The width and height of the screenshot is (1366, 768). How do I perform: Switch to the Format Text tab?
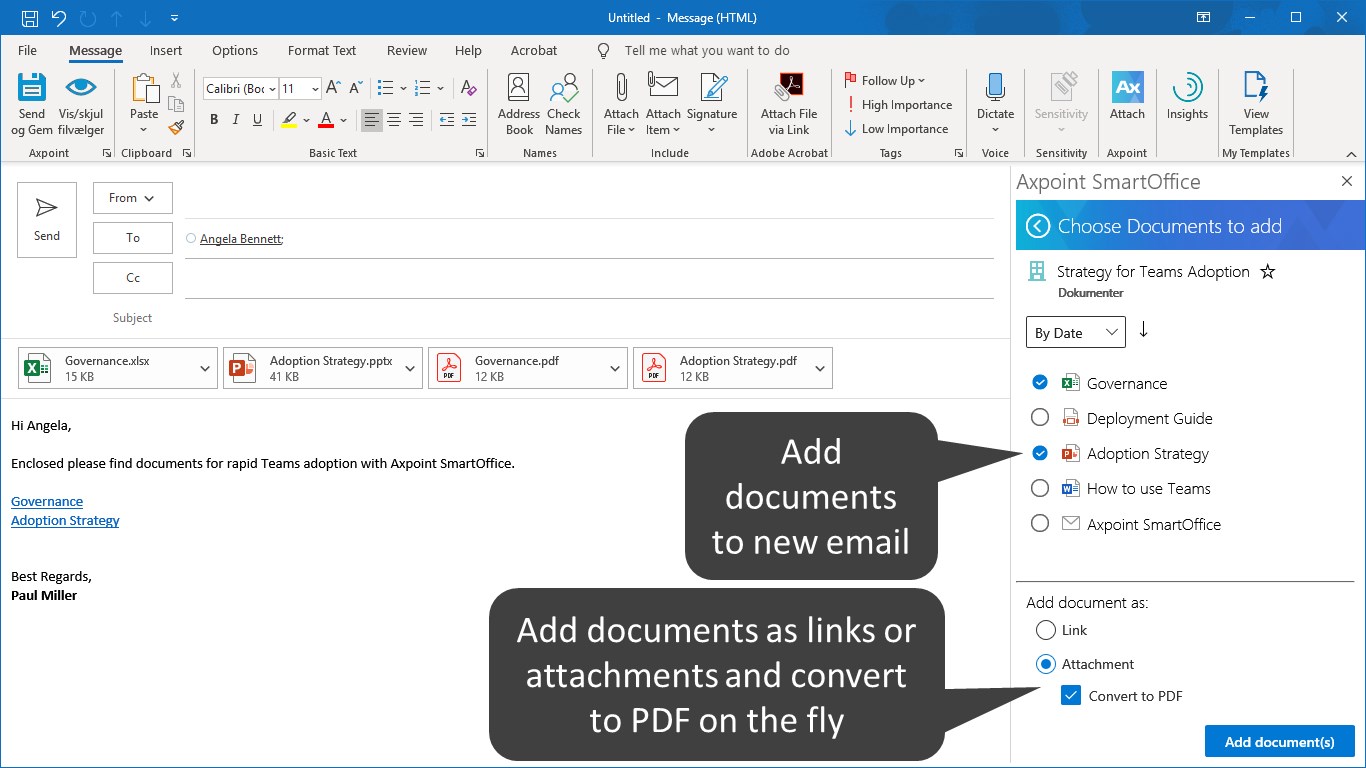pos(322,50)
